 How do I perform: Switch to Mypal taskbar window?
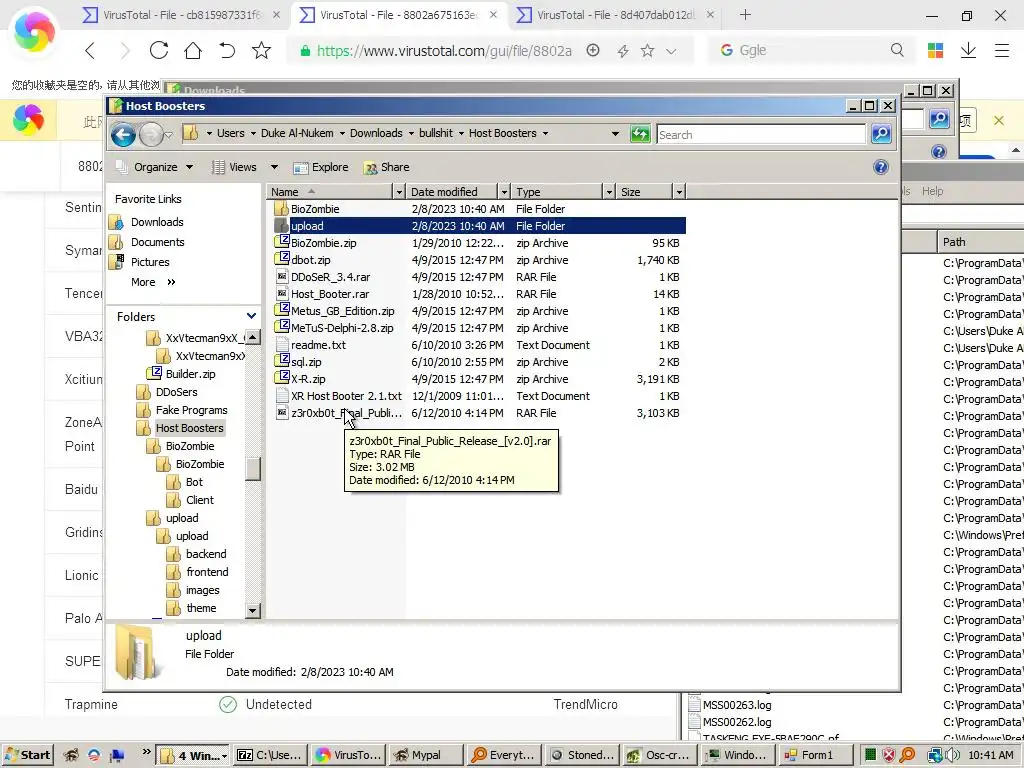point(425,755)
